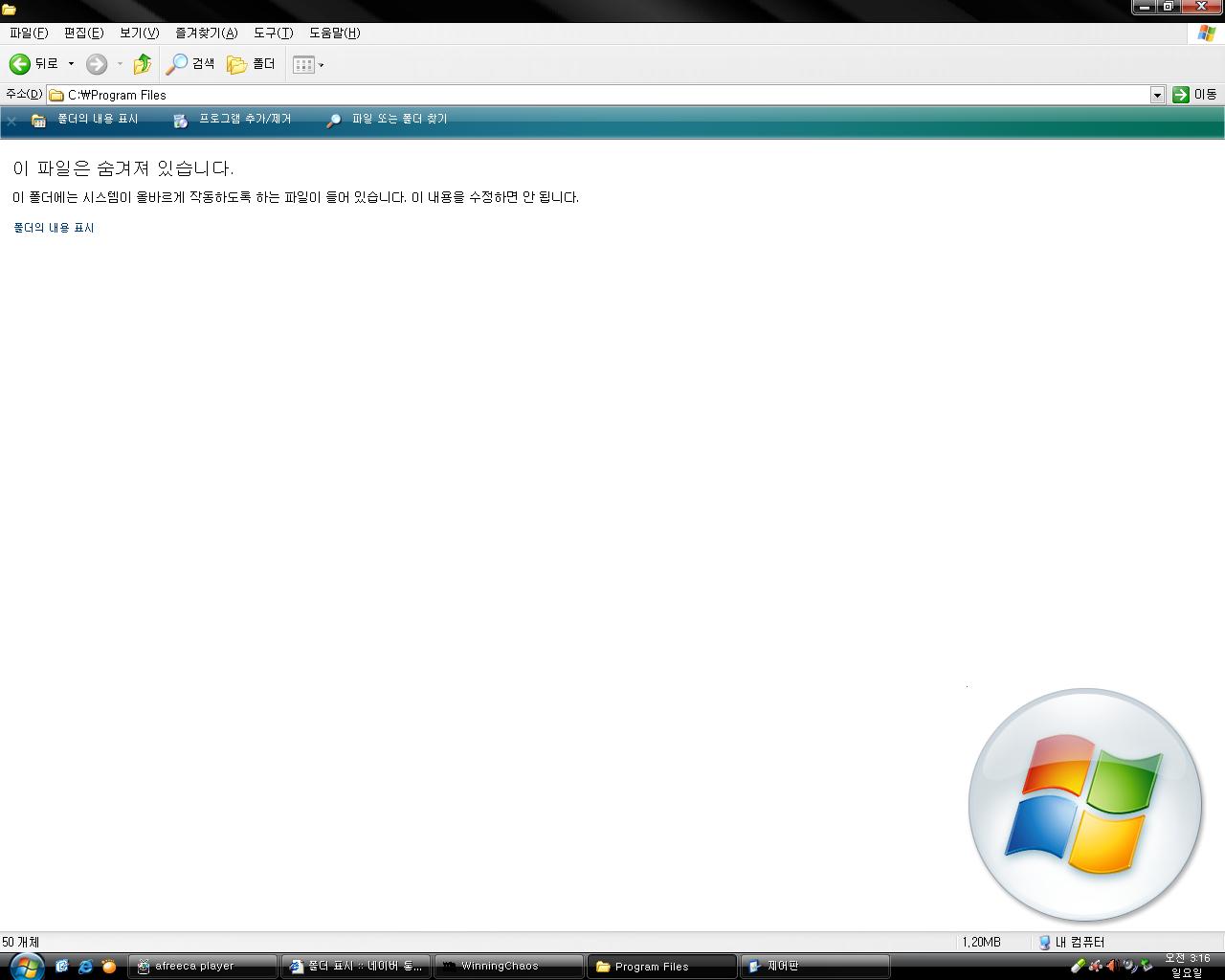Open the 즐겨찾기(A) menu
The height and width of the screenshot is (980, 1225).
point(206,33)
